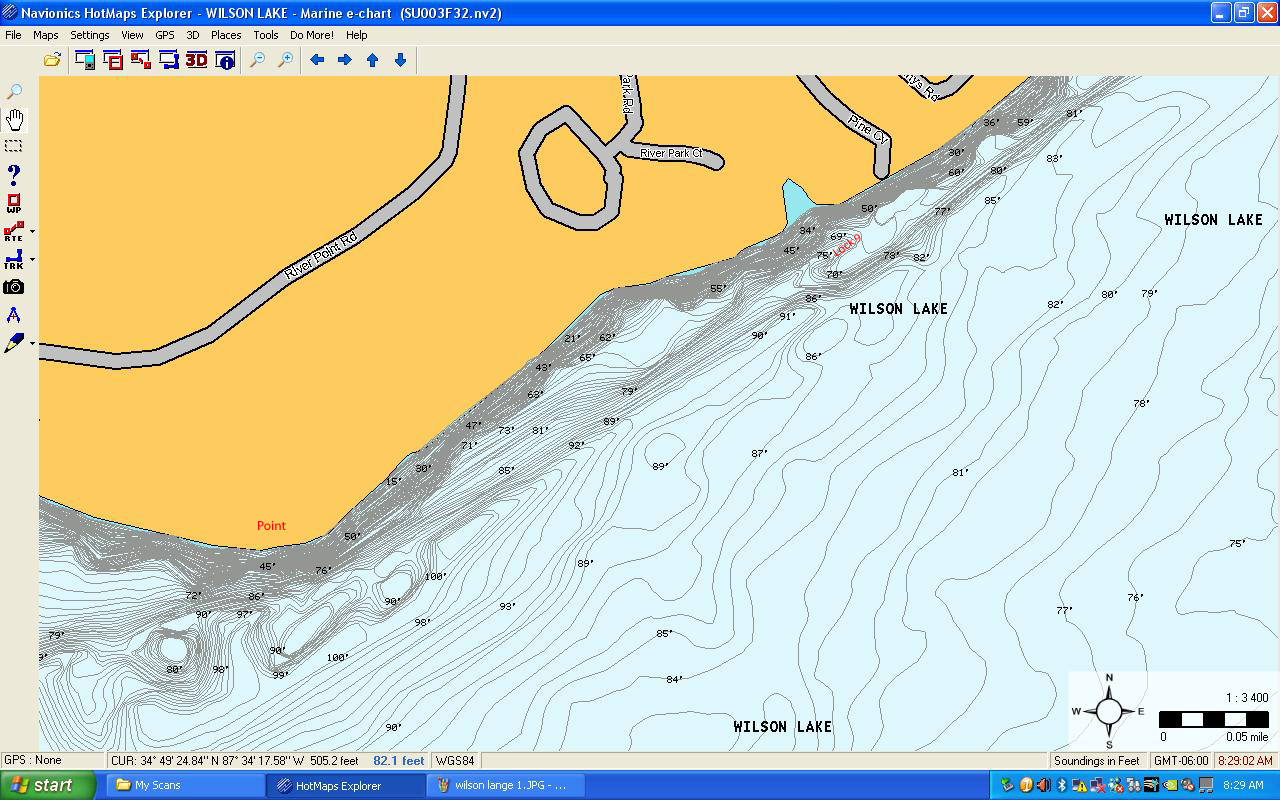
Task: Click HotMaps Explorer taskbar button
Action: [346, 785]
